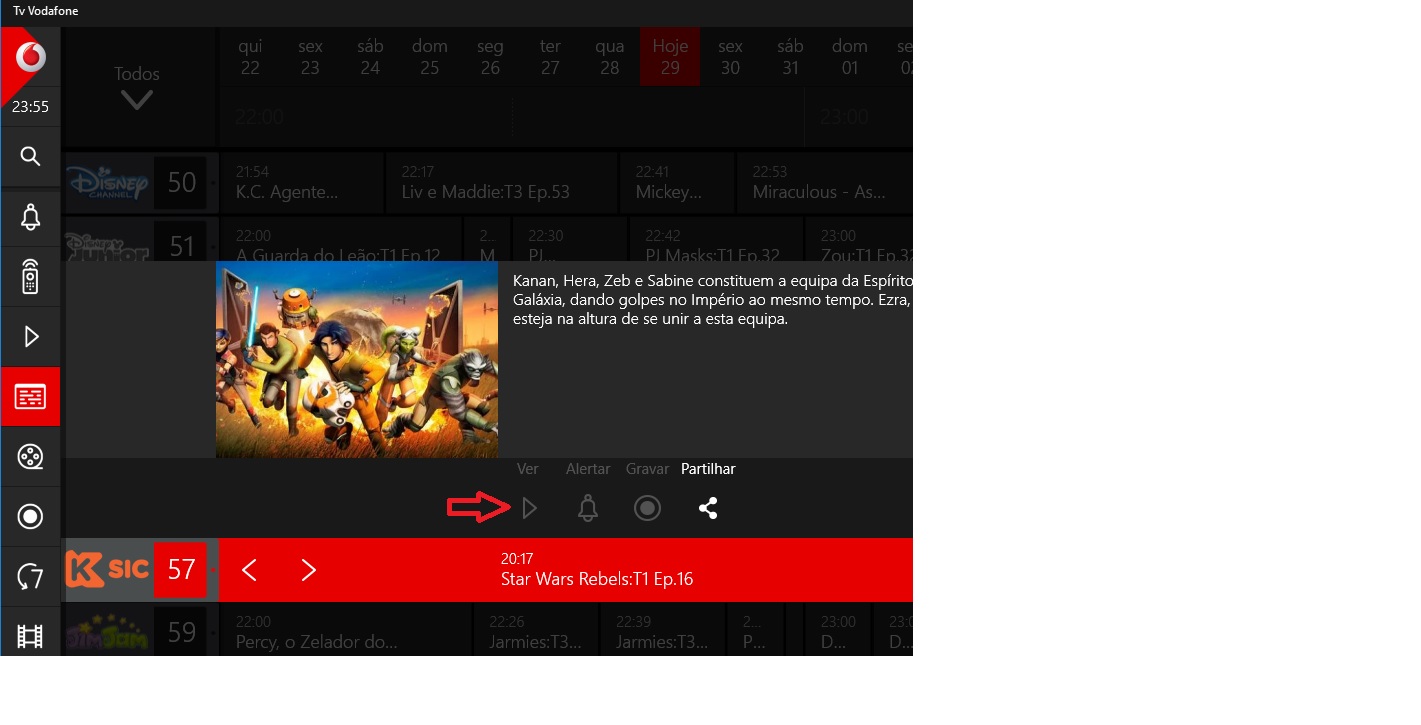The image size is (1421, 725).
Task: Select the TV guide icon in sidebar
Action: click(x=31, y=397)
